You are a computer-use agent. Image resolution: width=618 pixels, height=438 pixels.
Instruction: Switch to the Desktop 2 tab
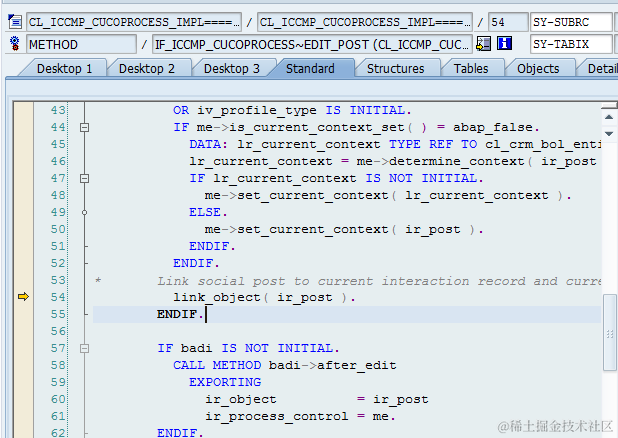[147, 69]
